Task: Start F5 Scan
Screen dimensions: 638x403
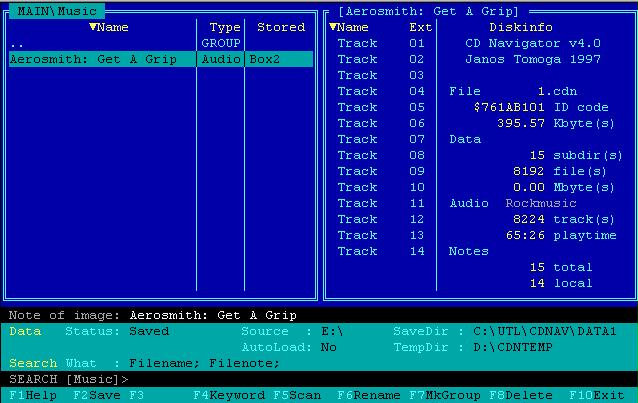Action: pos(297,395)
